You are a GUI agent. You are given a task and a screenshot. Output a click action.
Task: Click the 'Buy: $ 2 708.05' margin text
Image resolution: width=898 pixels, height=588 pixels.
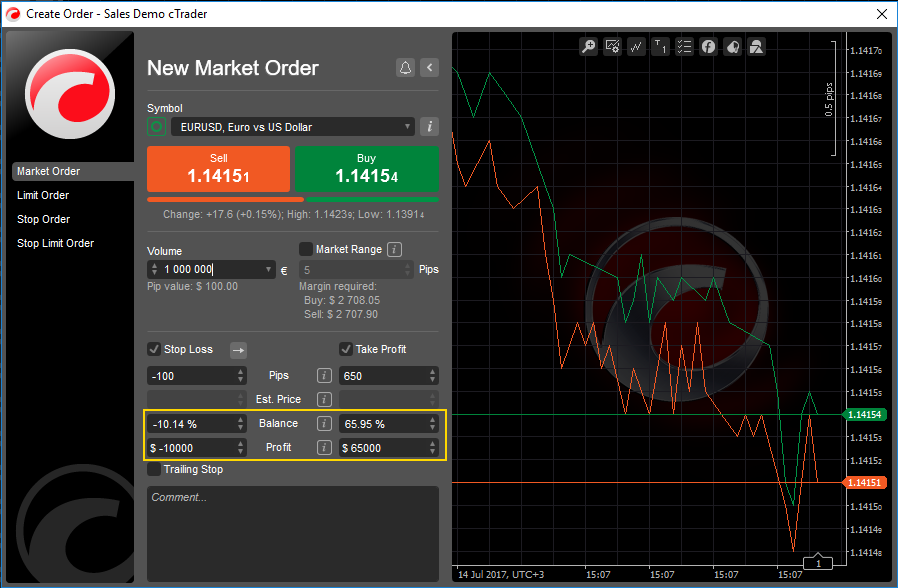342,300
